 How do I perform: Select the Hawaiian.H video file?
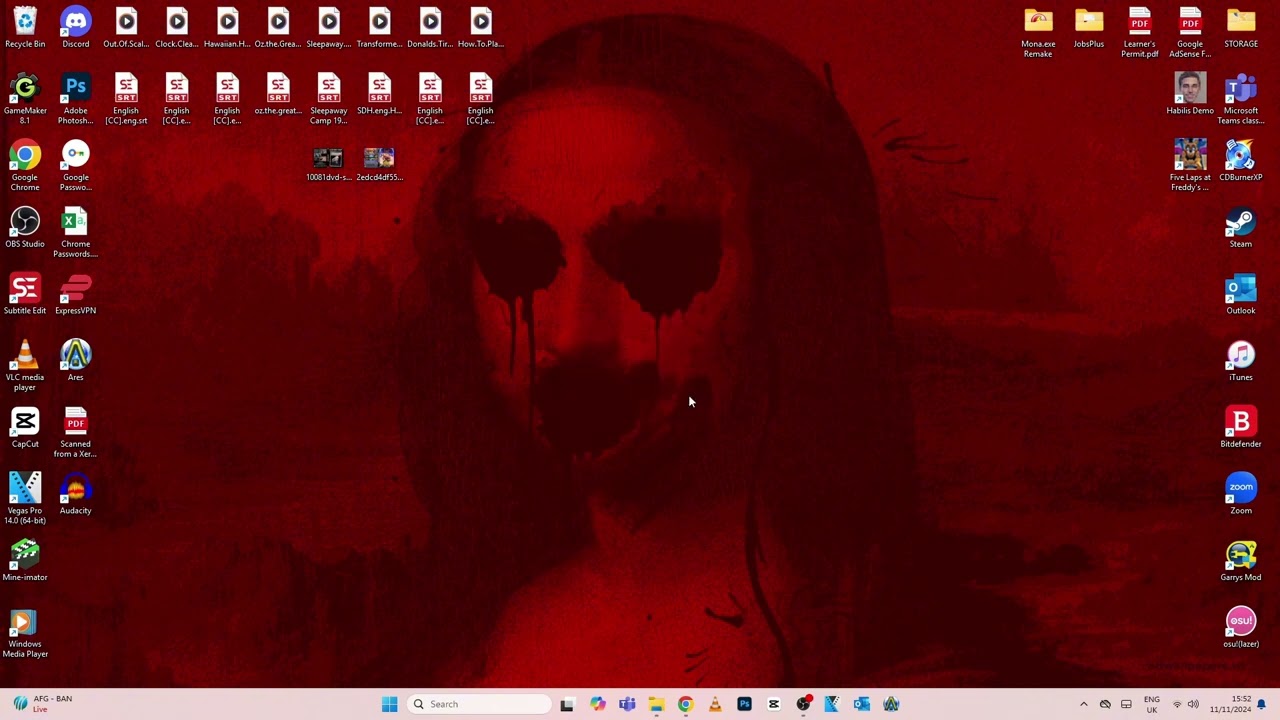pos(227,28)
